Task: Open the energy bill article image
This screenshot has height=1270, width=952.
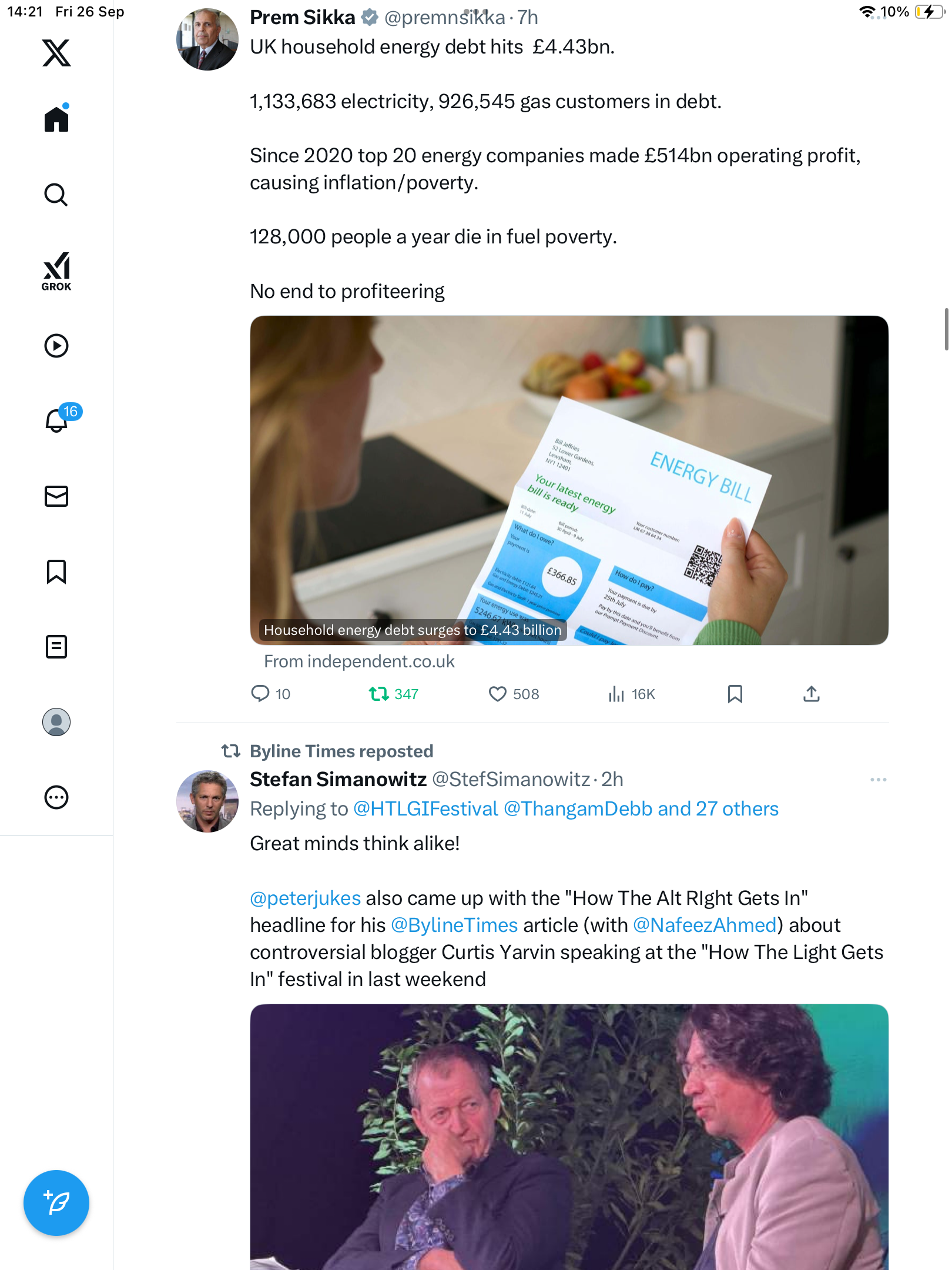Action: pos(569,480)
